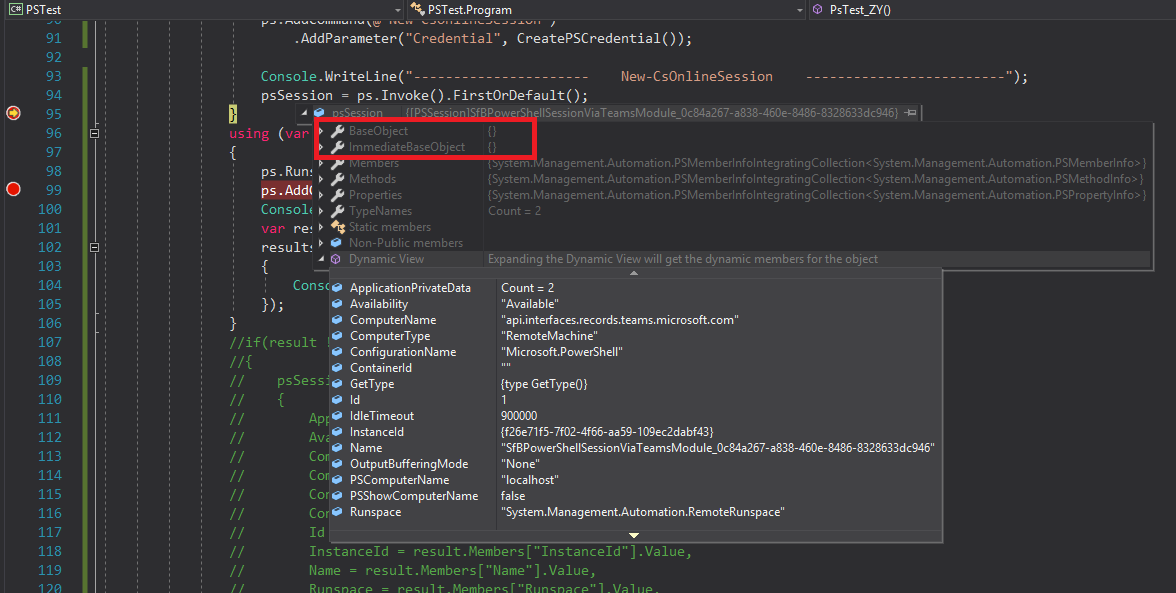Click the PSShowComputerName value false

click(x=513, y=496)
